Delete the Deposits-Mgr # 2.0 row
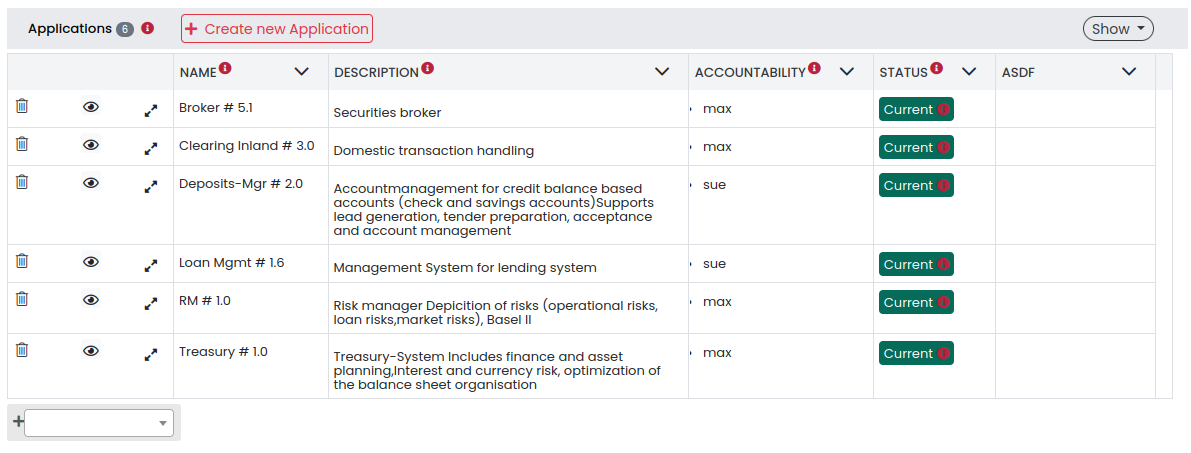 tap(22, 182)
